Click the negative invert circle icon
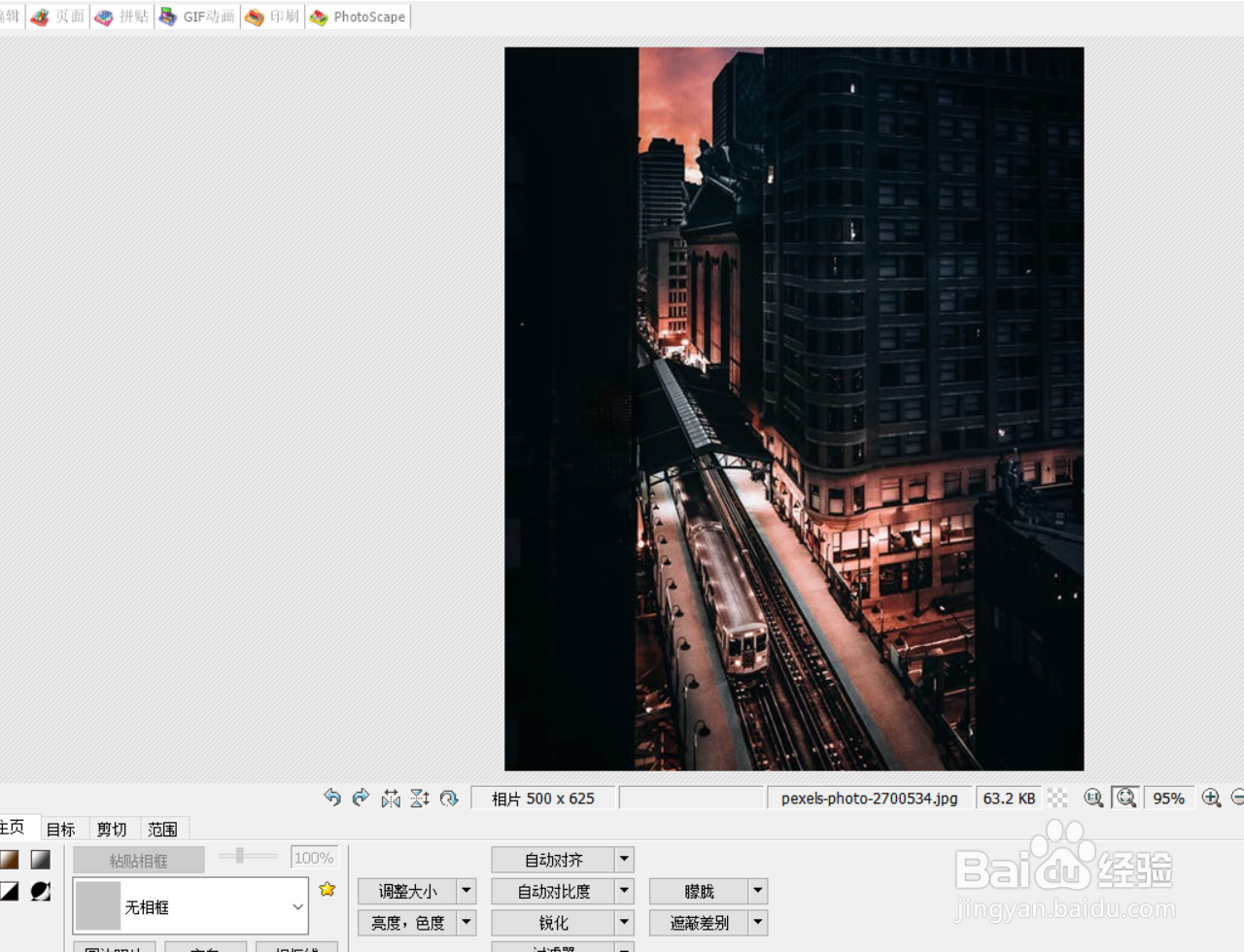 click(40, 891)
